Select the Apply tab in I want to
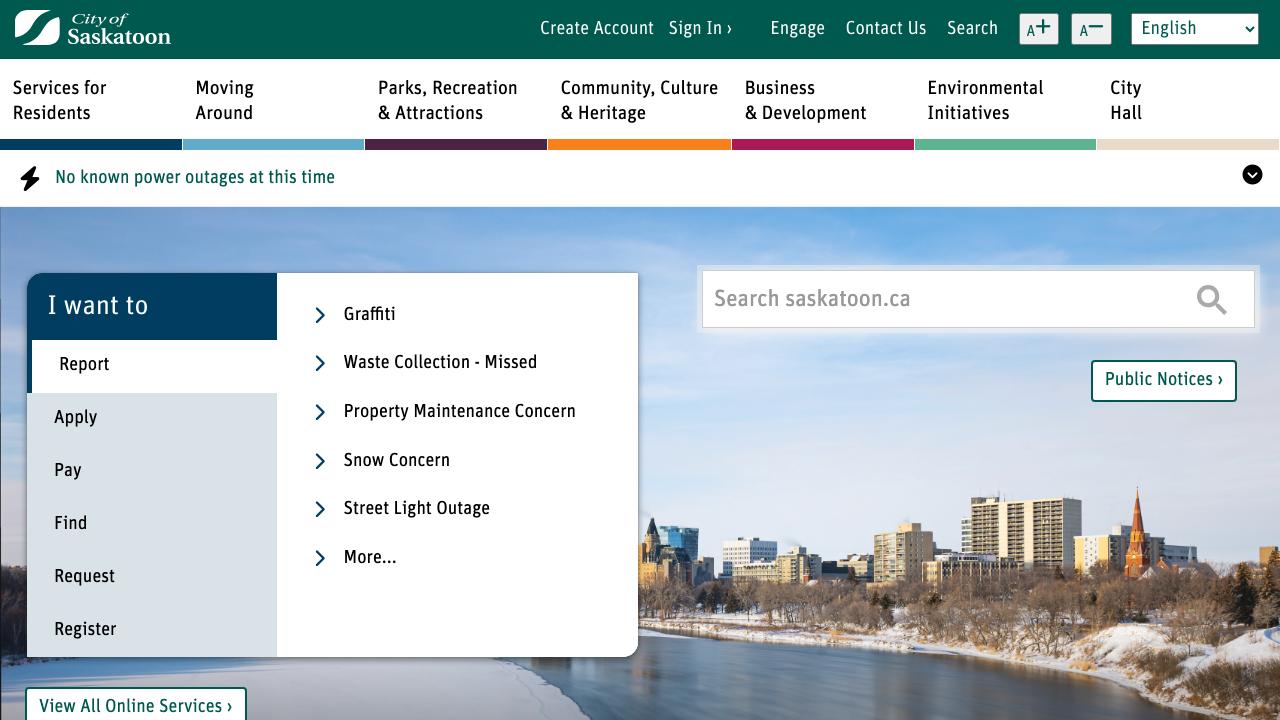Screen dimensions: 1280x720 76,418
